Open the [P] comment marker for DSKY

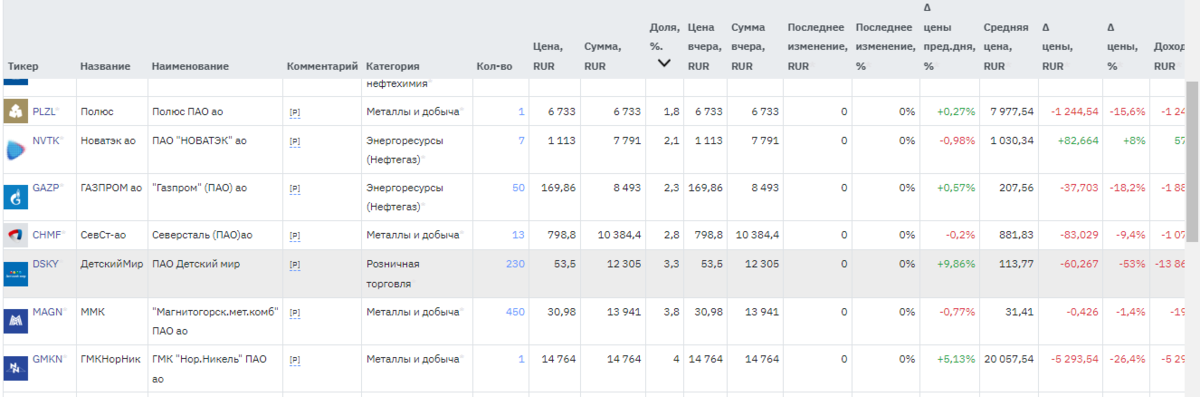(295, 264)
